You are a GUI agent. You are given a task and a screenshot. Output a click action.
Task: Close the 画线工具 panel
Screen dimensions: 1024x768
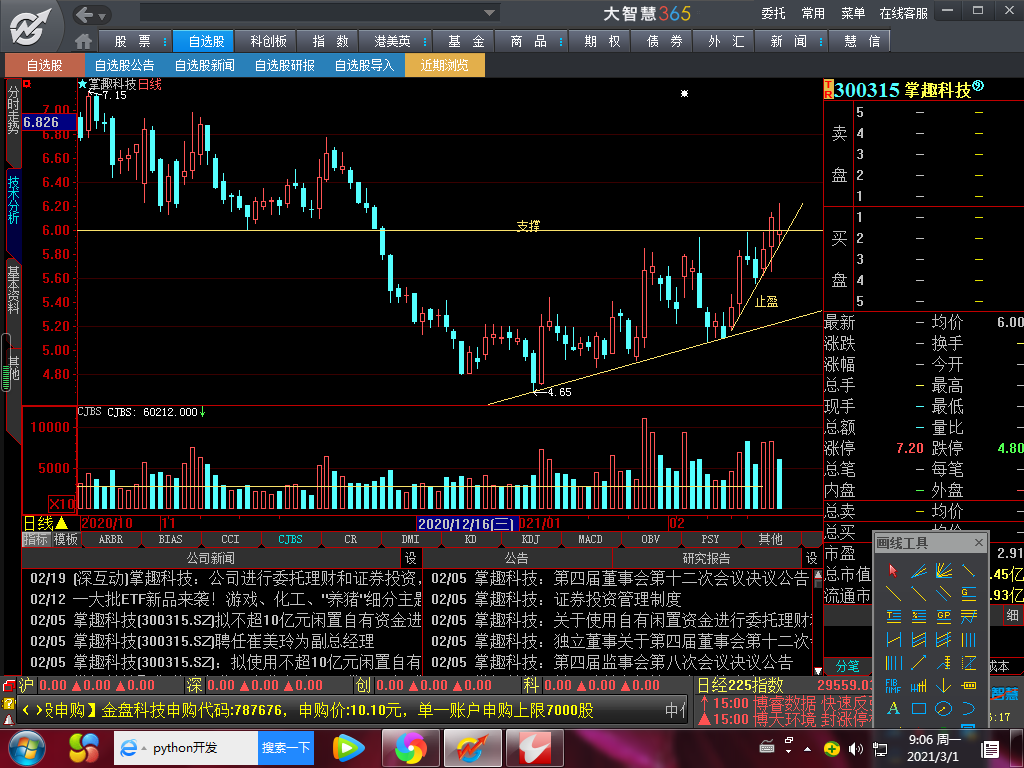point(978,543)
